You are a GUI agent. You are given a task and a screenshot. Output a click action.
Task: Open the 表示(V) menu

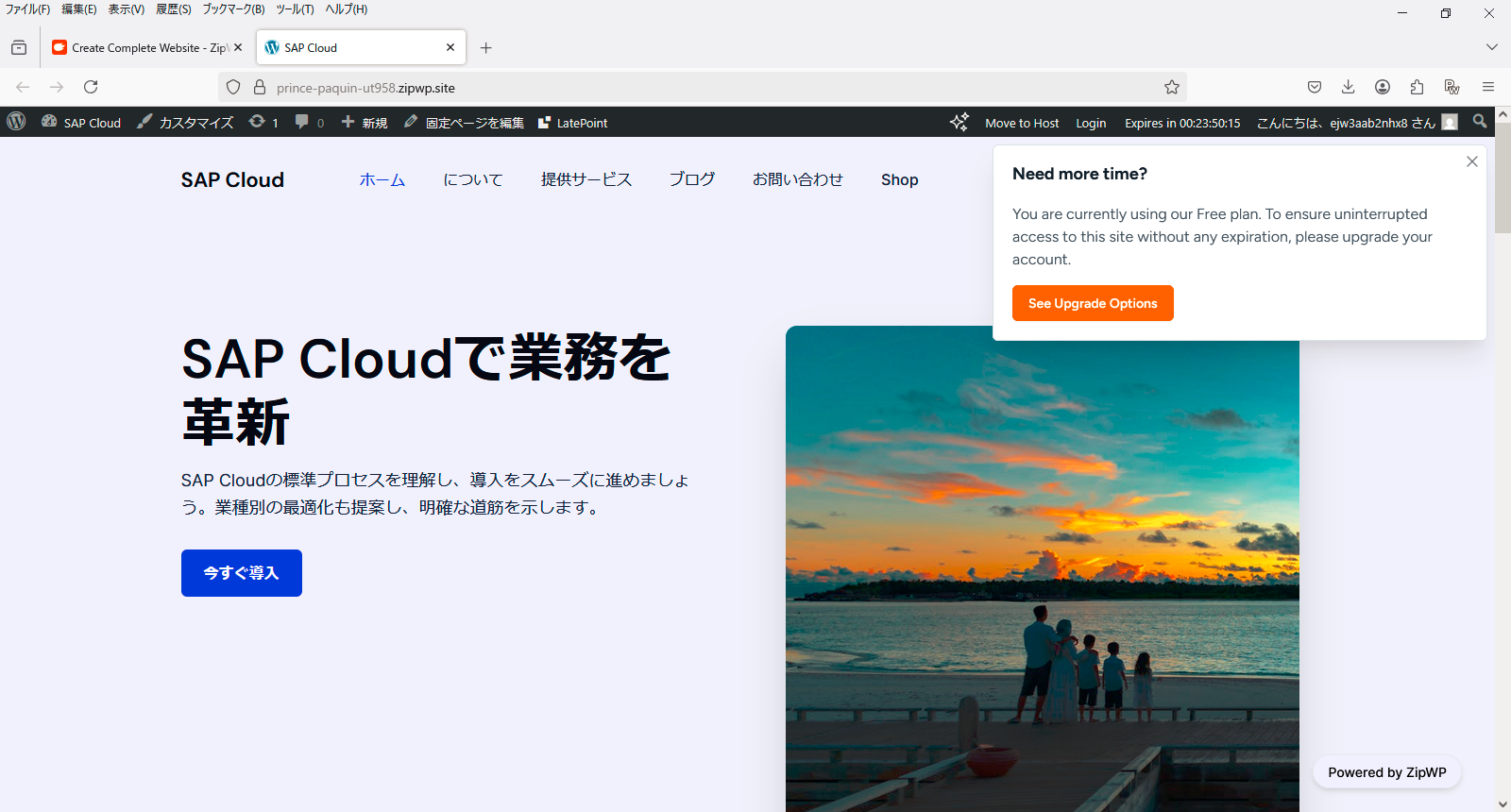pyautogui.click(x=127, y=9)
